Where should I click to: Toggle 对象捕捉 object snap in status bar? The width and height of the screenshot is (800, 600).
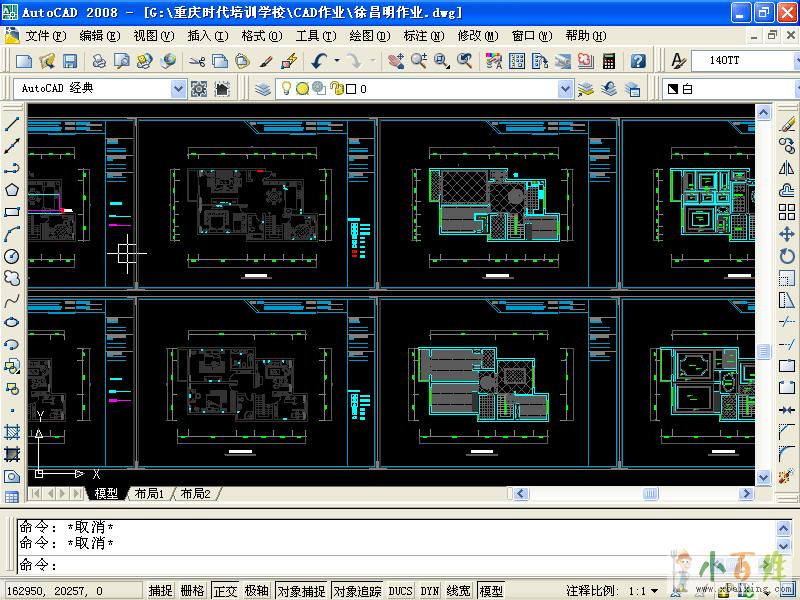coord(301,591)
